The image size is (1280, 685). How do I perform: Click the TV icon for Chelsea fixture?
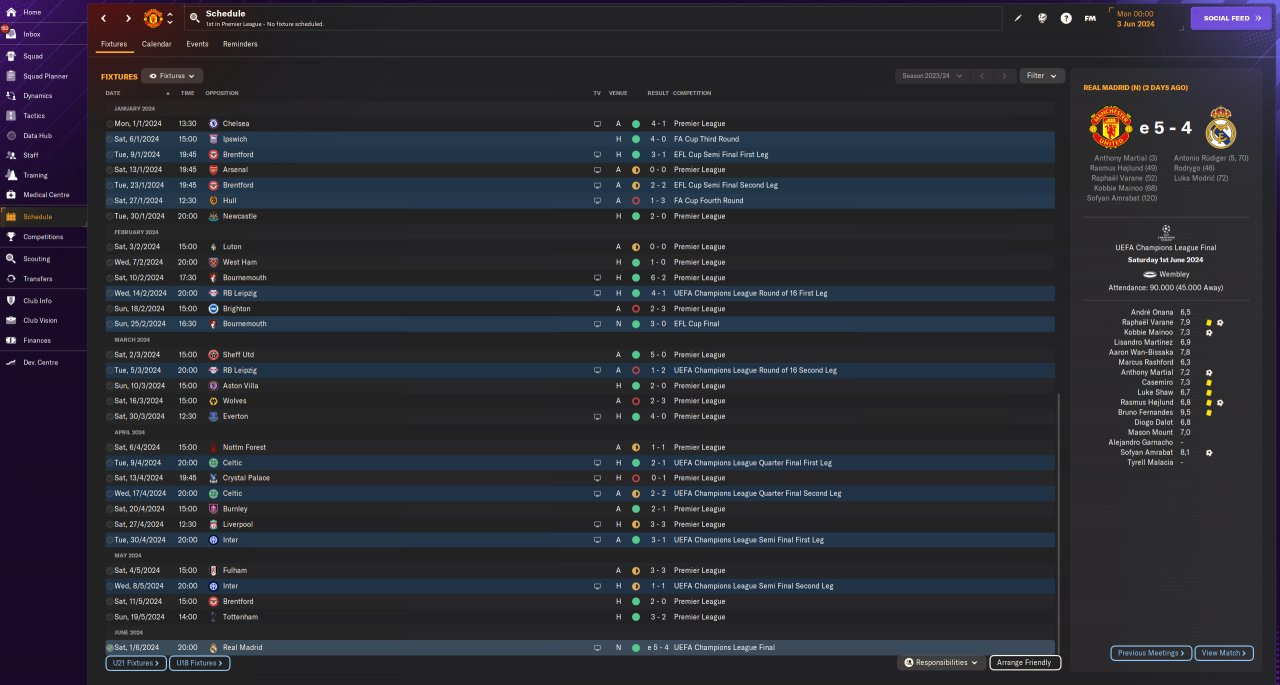click(x=597, y=124)
